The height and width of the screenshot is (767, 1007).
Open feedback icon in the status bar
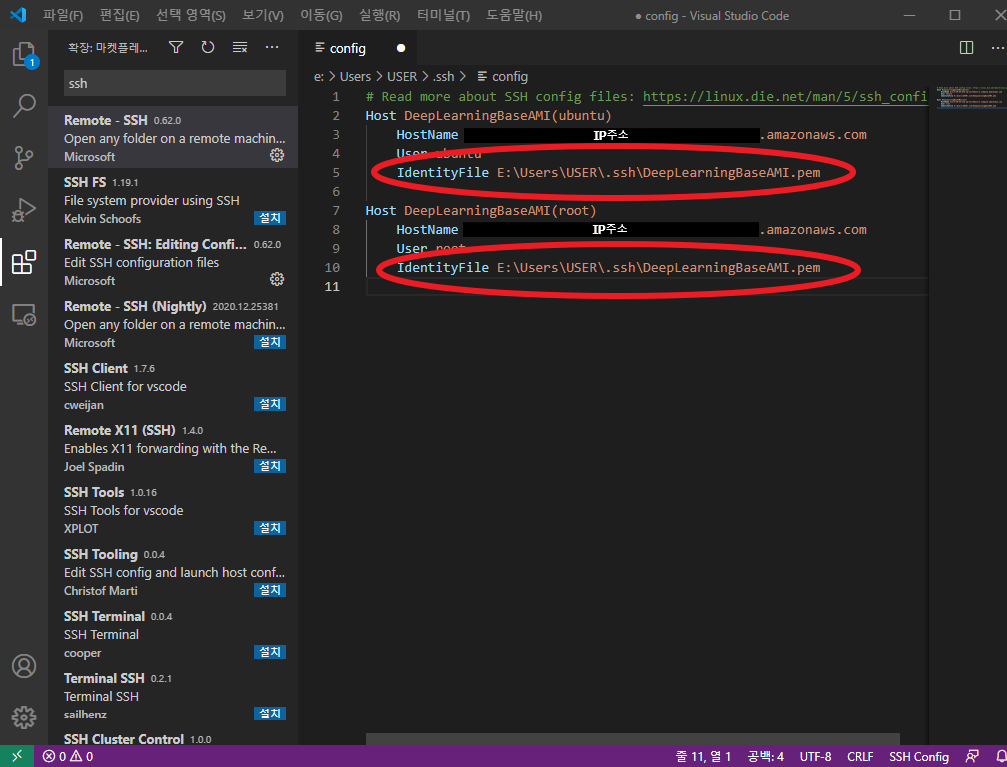tap(972, 756)
